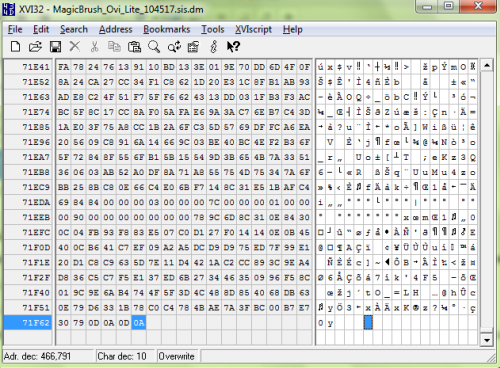Click the scrollbar down arrow
Image resolution: width=500 pixels, height=368 pixels.
[x=487, y=340]
